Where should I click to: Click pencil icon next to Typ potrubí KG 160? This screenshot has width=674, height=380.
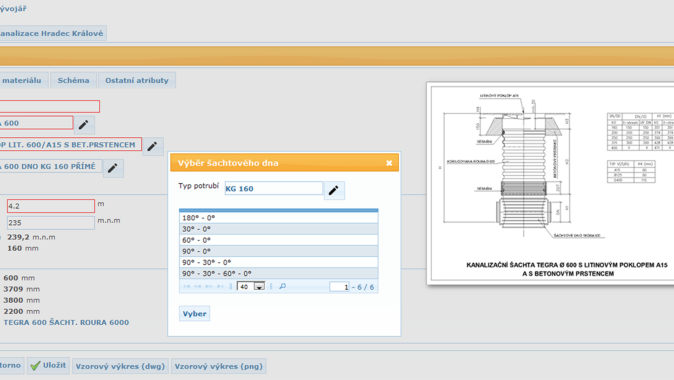pos(334,190)
